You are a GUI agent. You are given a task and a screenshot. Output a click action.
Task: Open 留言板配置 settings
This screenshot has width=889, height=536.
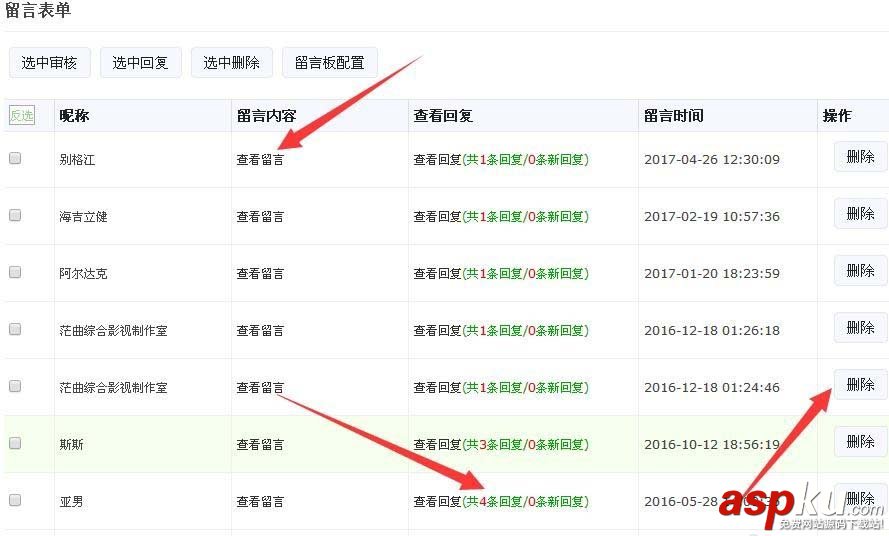coord(329,62)
